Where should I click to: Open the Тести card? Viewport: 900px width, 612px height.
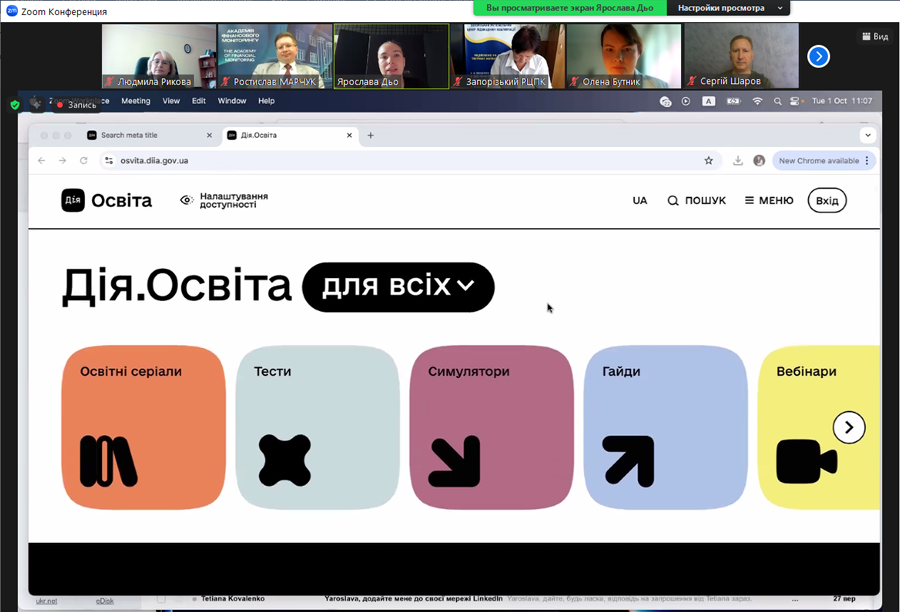click(x=317, y=427)
